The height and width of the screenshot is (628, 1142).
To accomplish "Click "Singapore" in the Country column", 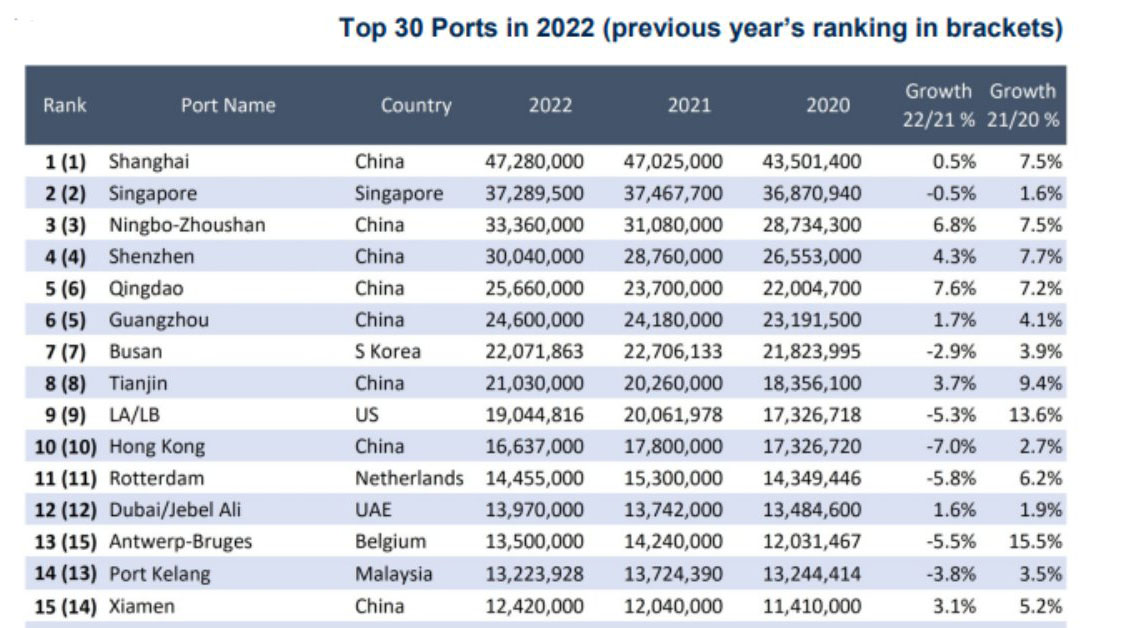I will 399,194.
